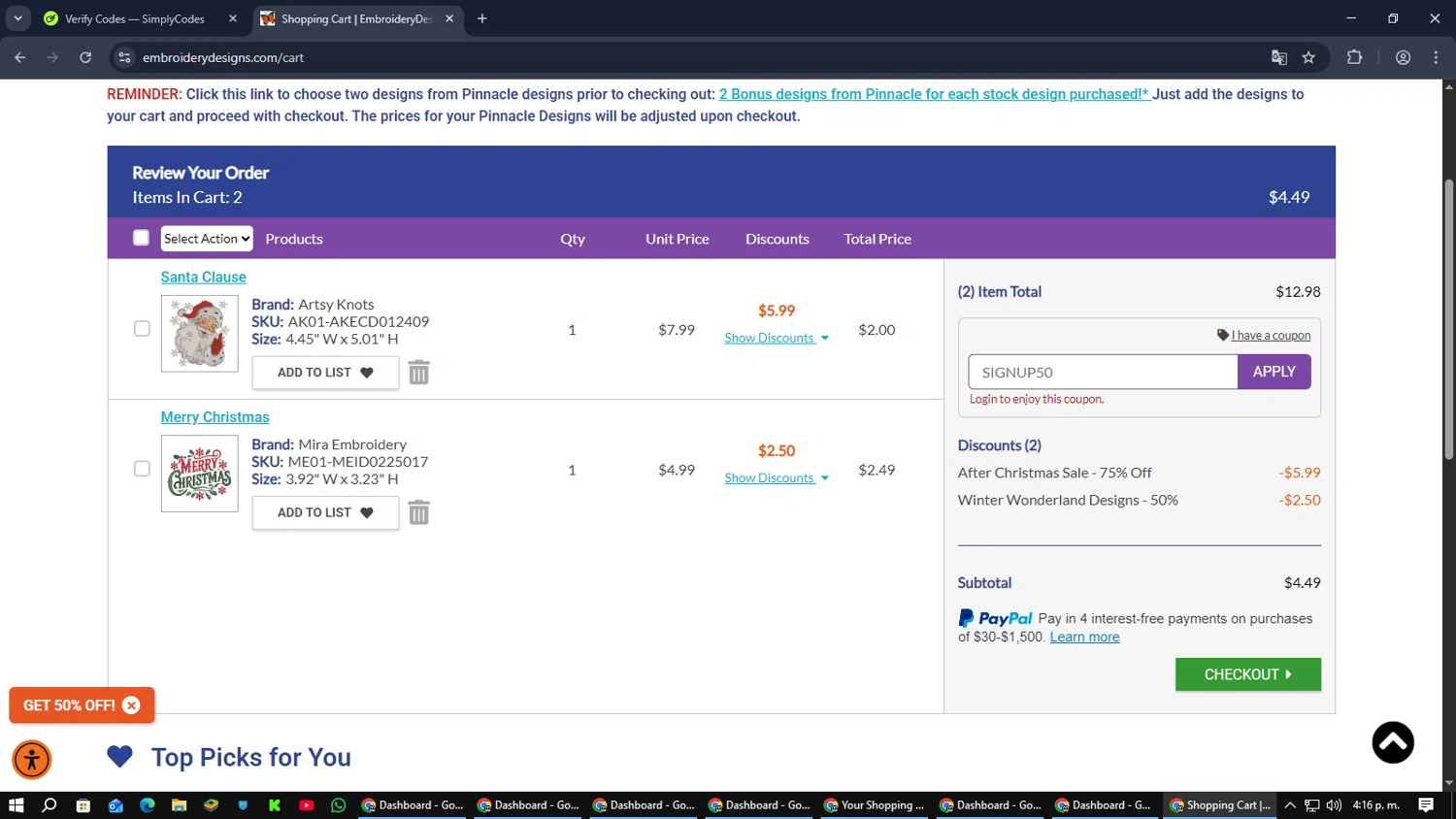Screen dimensions: 1456x819
Task: Close the Shopping Cart tab
Action: [449, 18]
